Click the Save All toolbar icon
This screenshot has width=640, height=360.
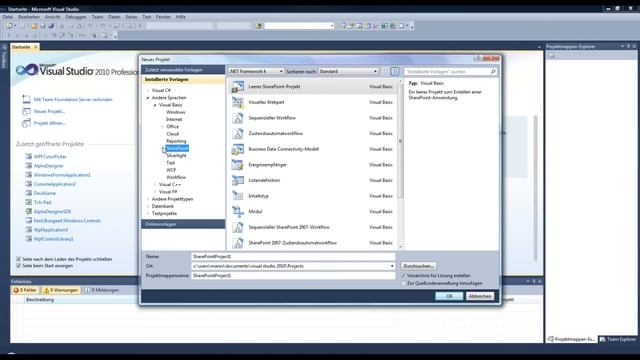tap(51, 26)
